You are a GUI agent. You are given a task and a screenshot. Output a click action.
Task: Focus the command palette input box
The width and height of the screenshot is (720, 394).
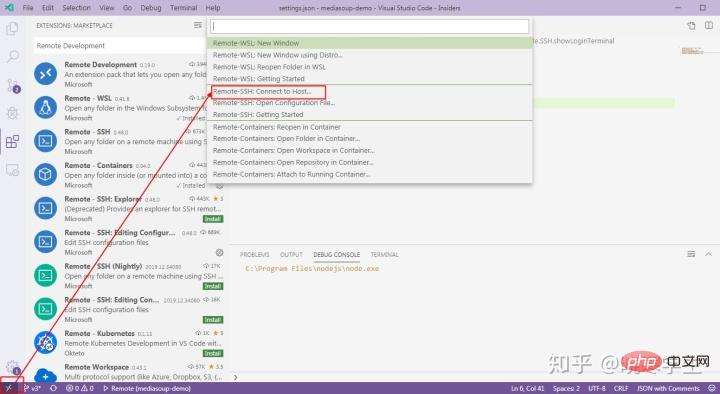370,26
